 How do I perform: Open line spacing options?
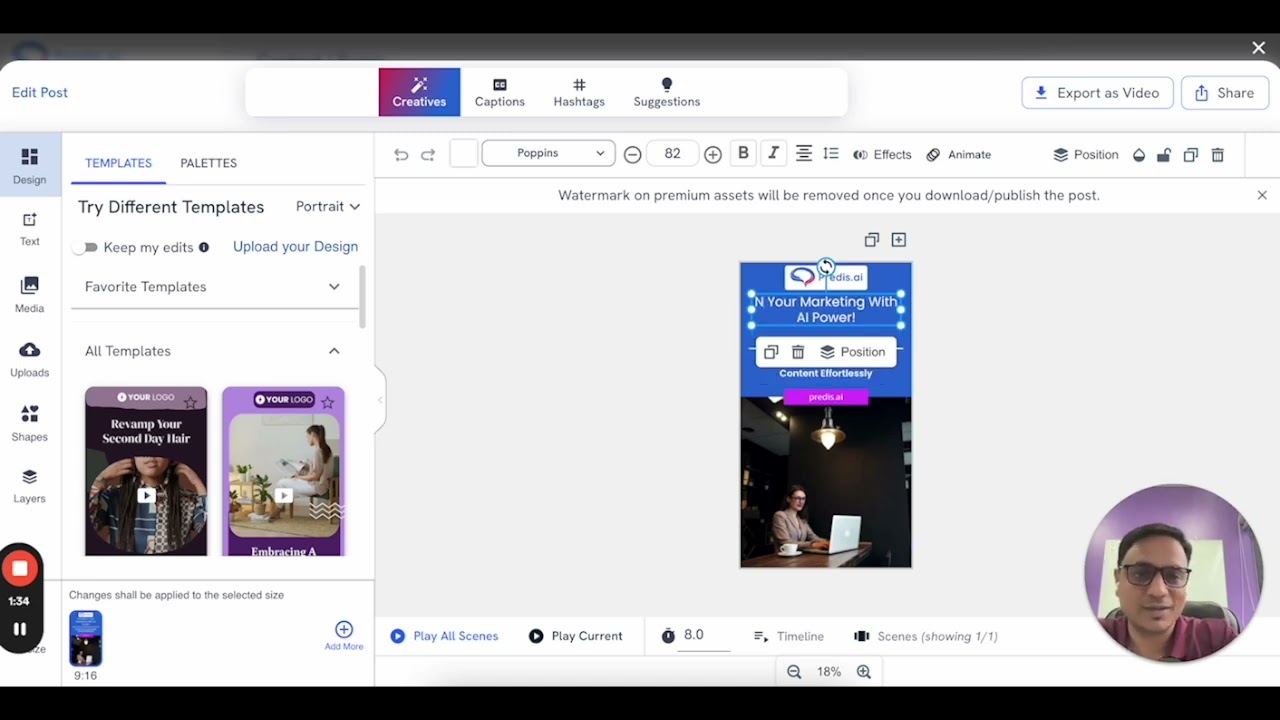[x=831, y=153]
